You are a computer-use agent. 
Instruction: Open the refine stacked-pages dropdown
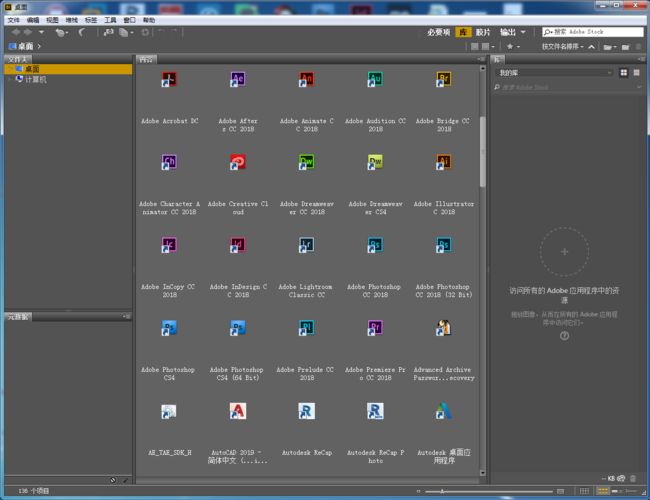(126, 32)
